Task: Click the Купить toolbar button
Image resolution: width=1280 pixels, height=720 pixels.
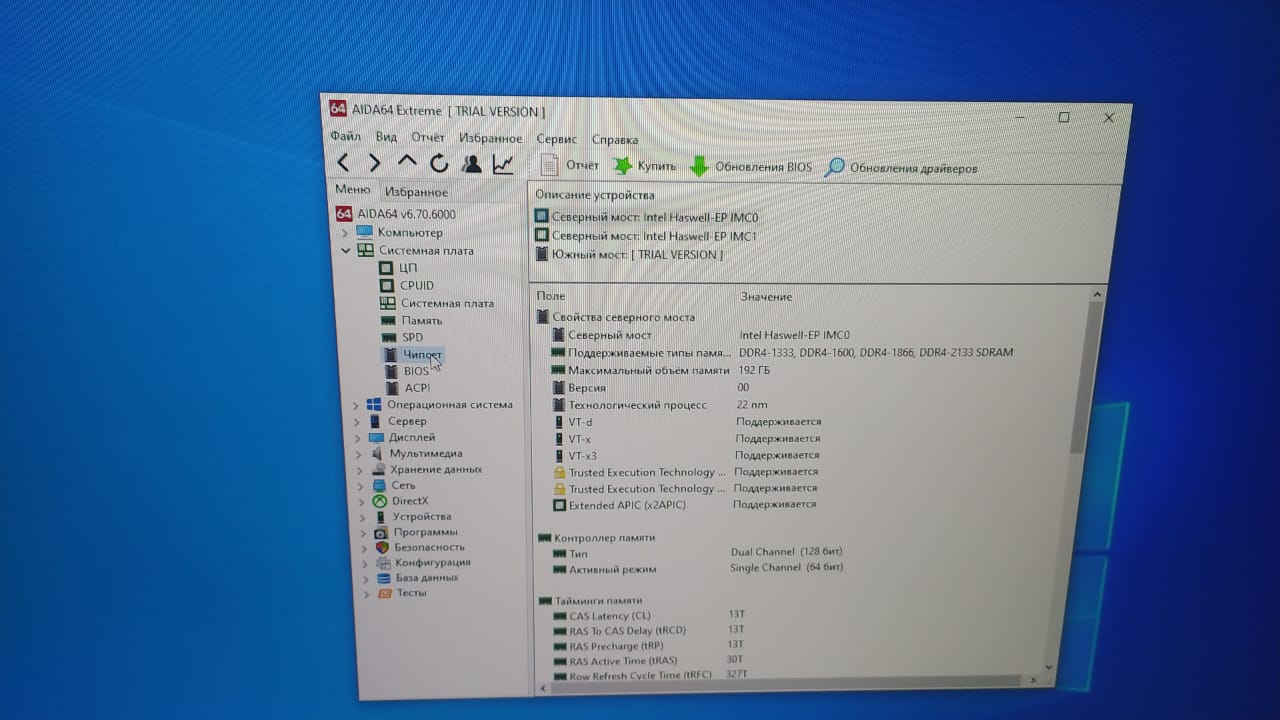Action: (645, 166)
